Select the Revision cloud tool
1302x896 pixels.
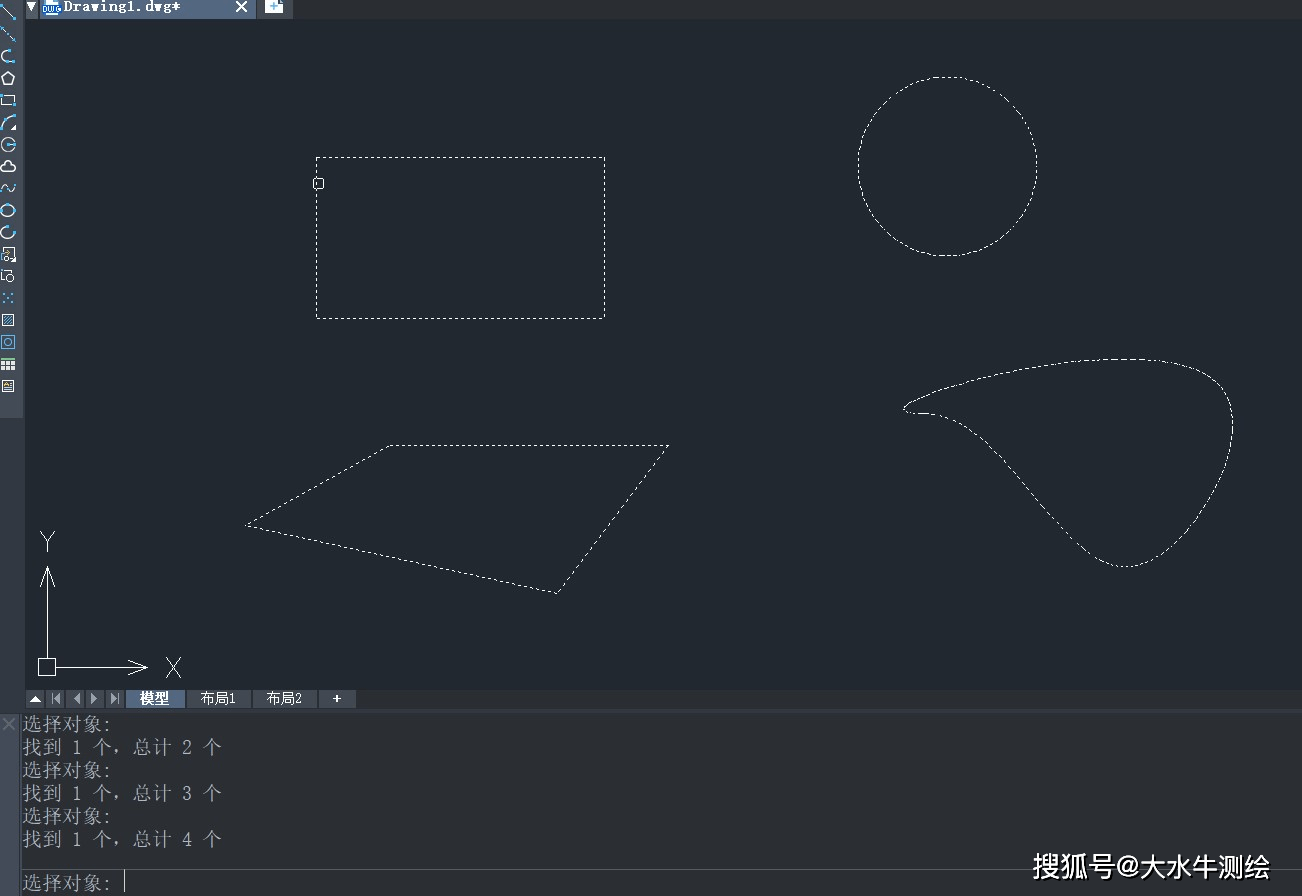click(x=8, y=166)
